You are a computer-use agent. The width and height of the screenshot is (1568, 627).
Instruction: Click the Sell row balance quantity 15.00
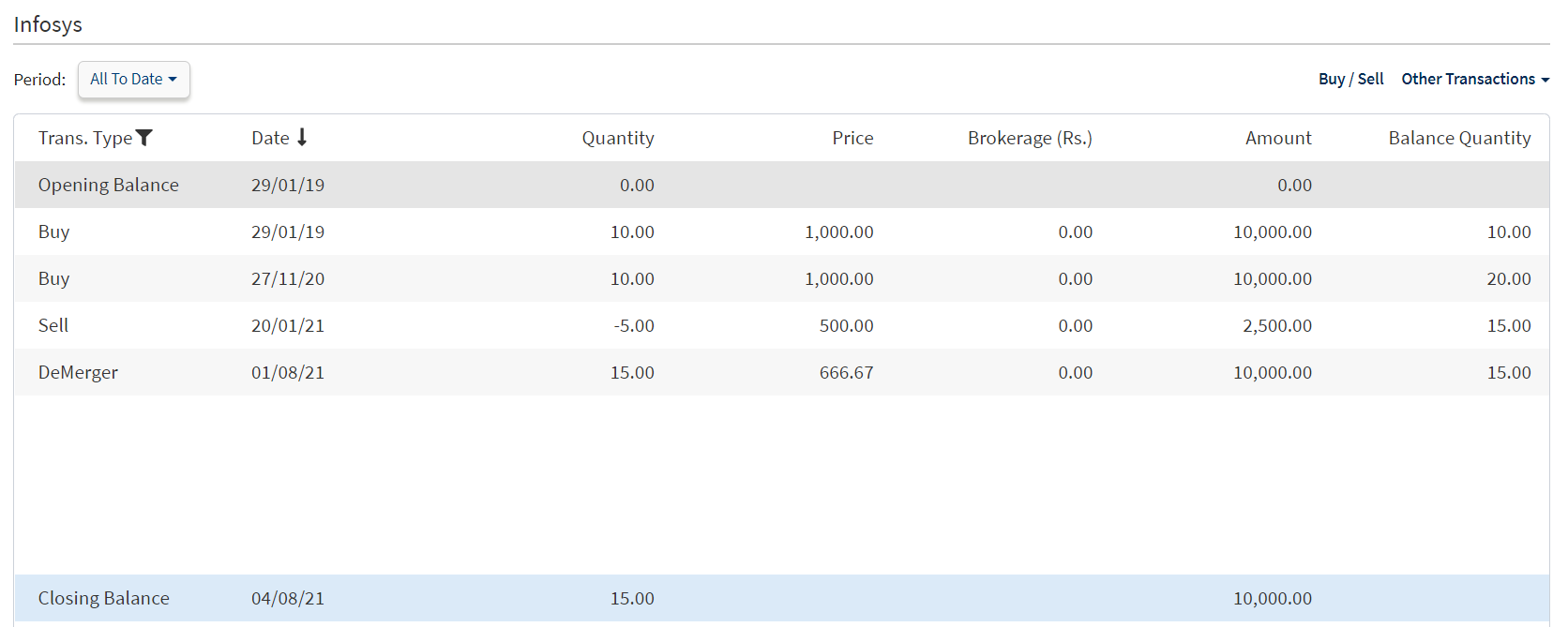tap(1509, 325)
